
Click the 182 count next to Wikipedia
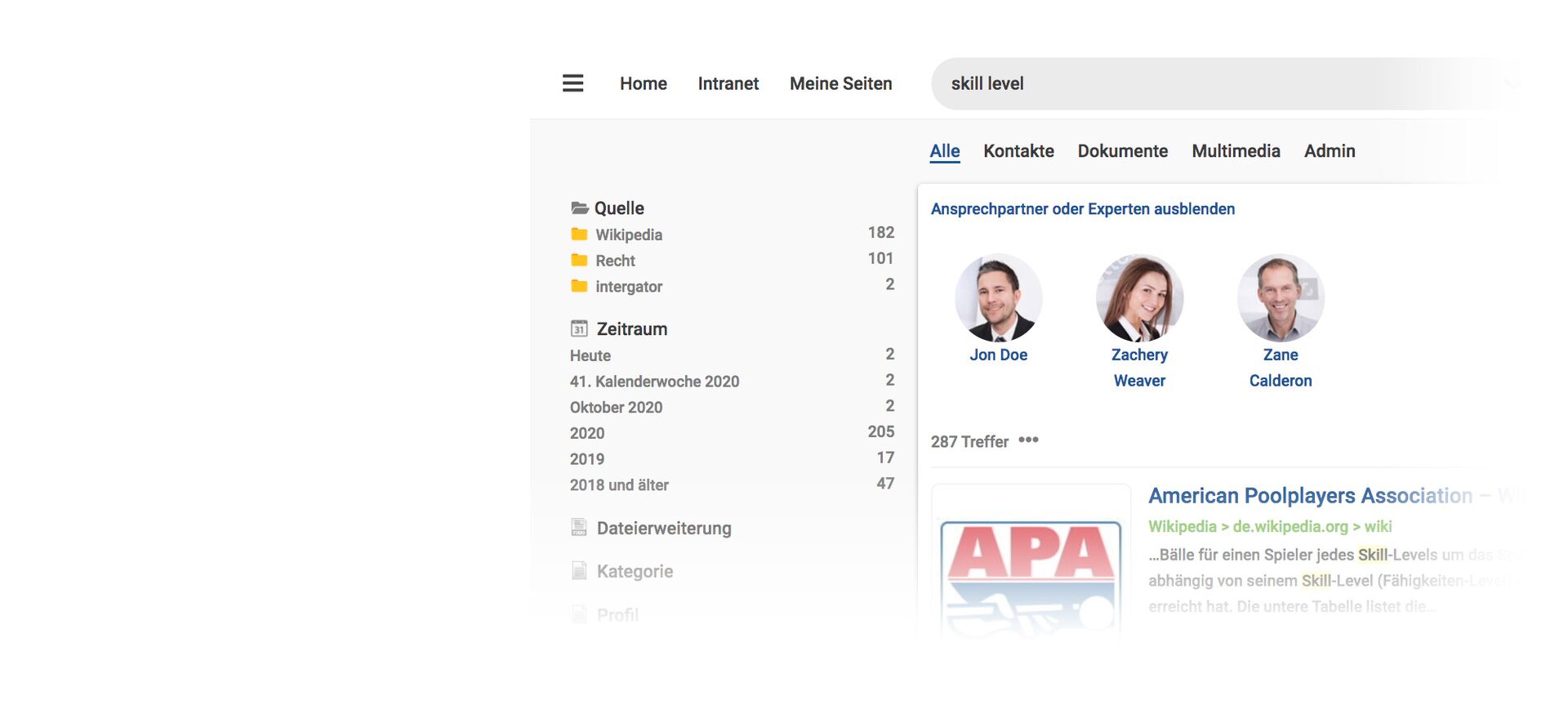click(x=880, y=233)
